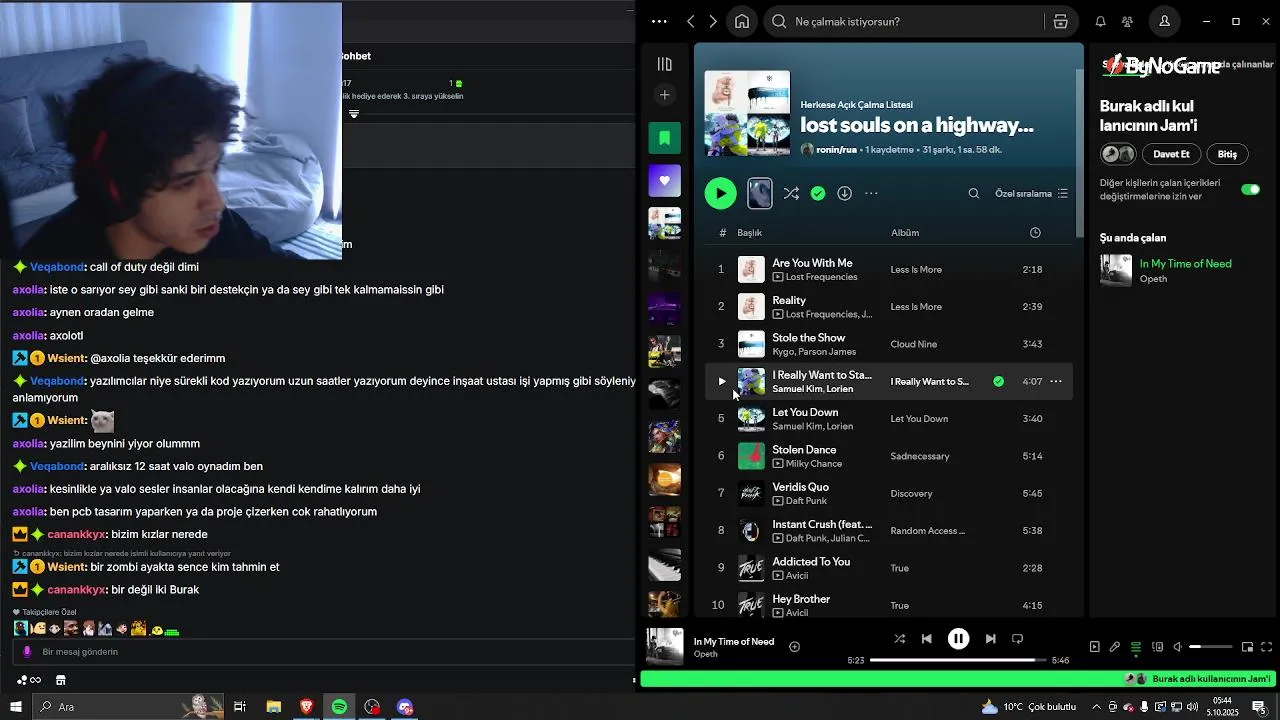Viewport: 1280px width, 720px height.
Task: Create new playlist with plus icon
Action: click(664, 95)
